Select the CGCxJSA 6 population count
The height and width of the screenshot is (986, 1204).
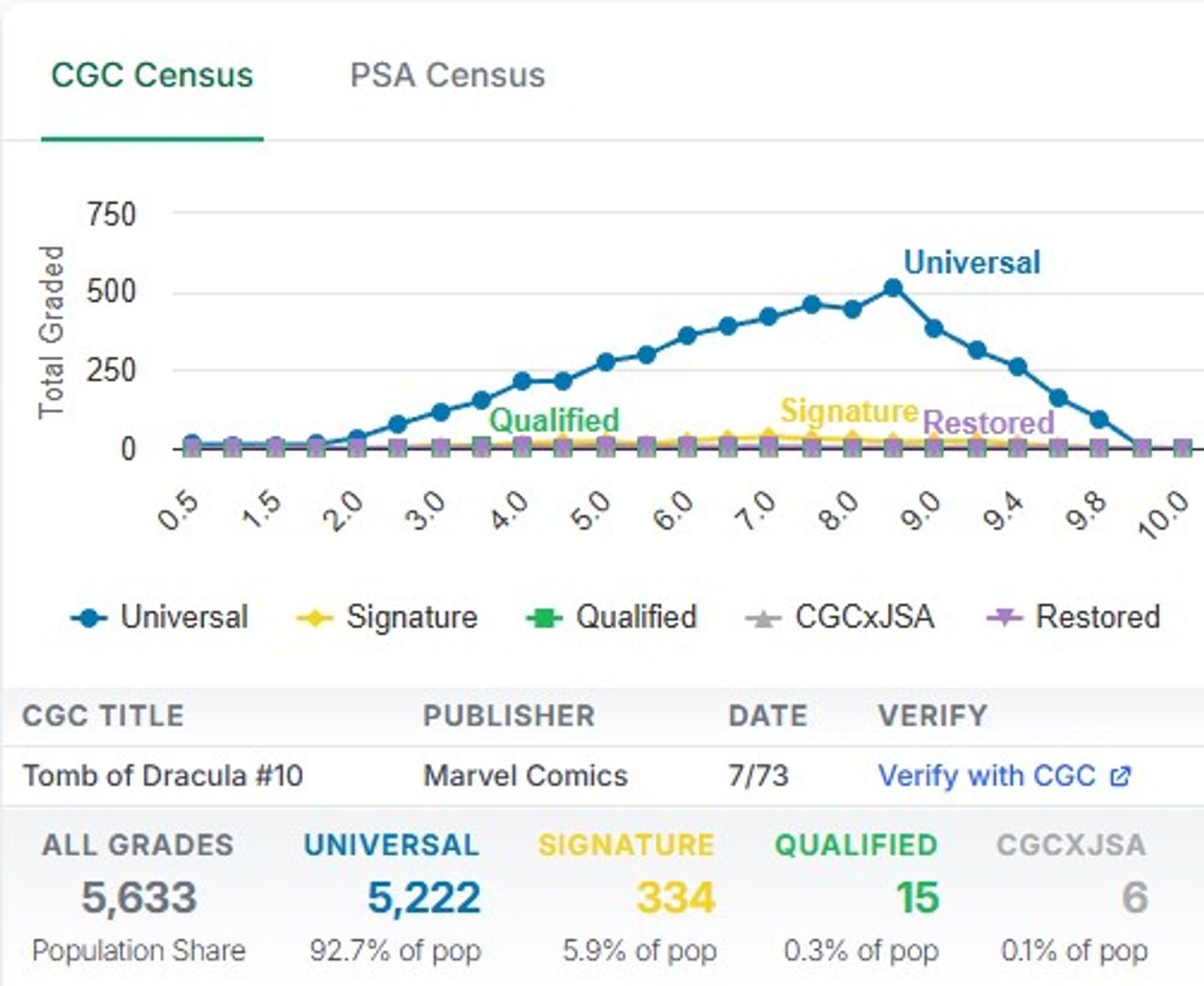click(1134, 898)
